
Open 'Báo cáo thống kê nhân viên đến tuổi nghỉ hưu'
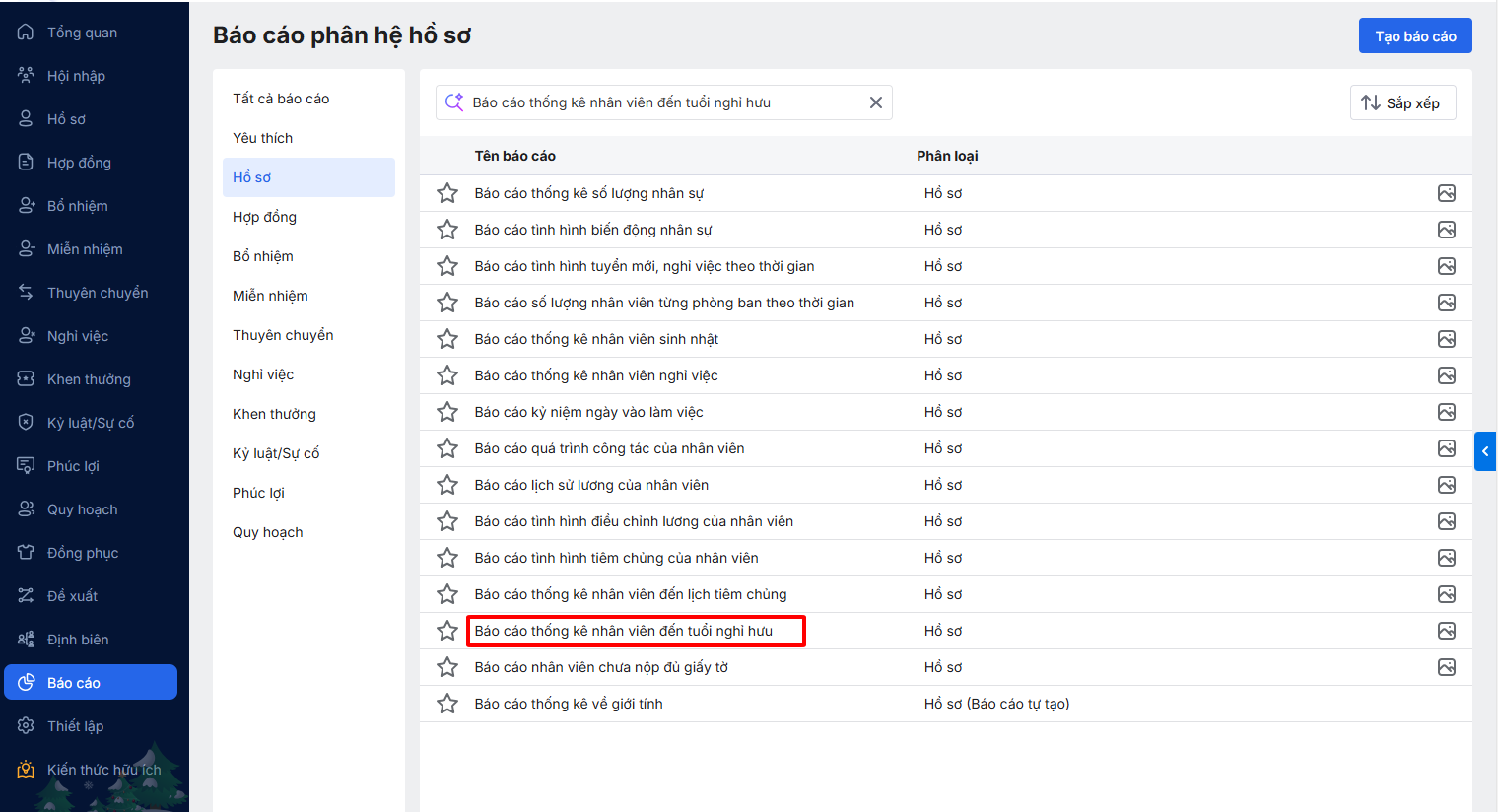(623, 631)
